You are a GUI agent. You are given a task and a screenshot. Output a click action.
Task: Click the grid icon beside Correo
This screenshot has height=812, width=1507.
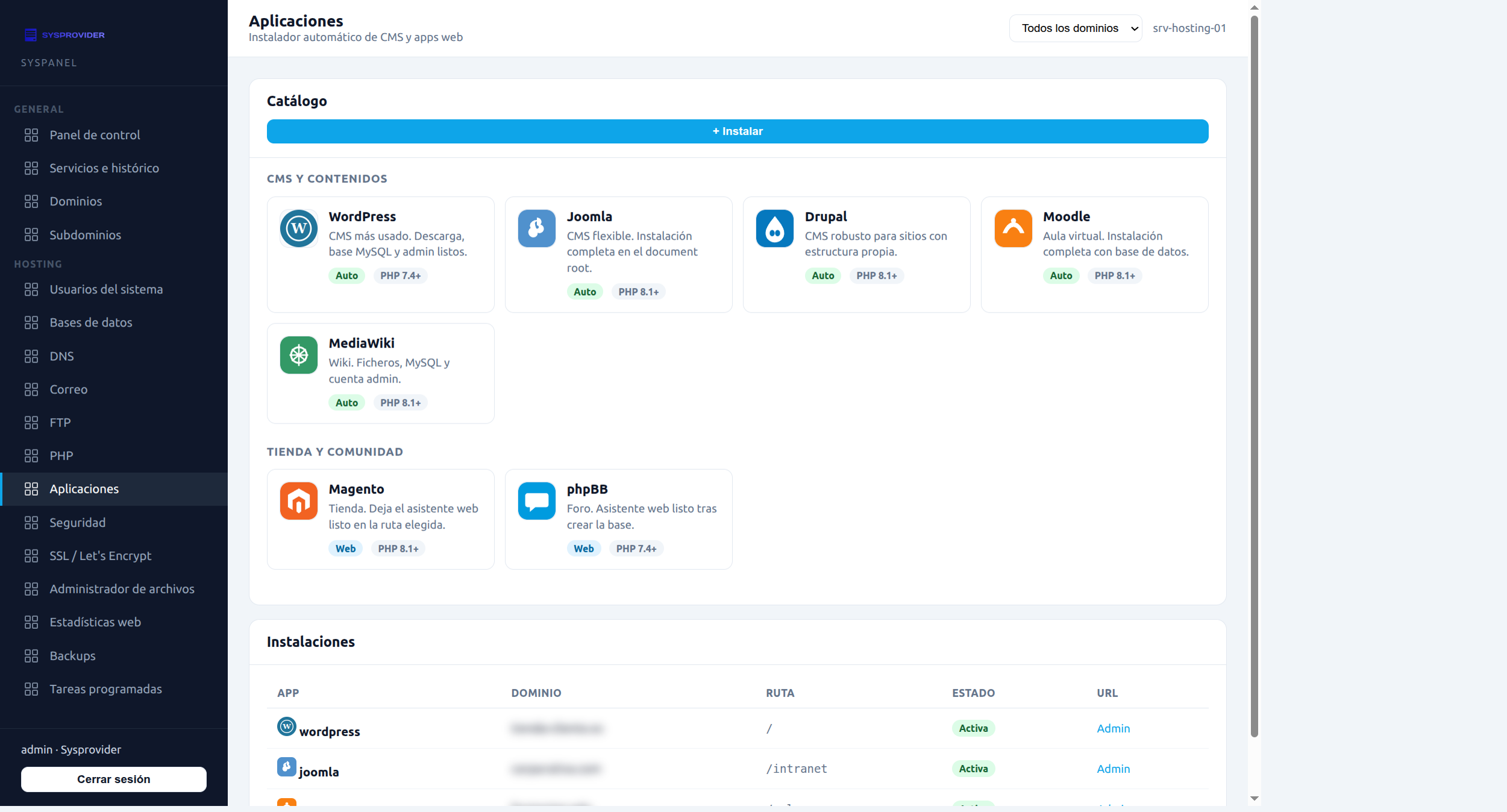tap(31, 389)
